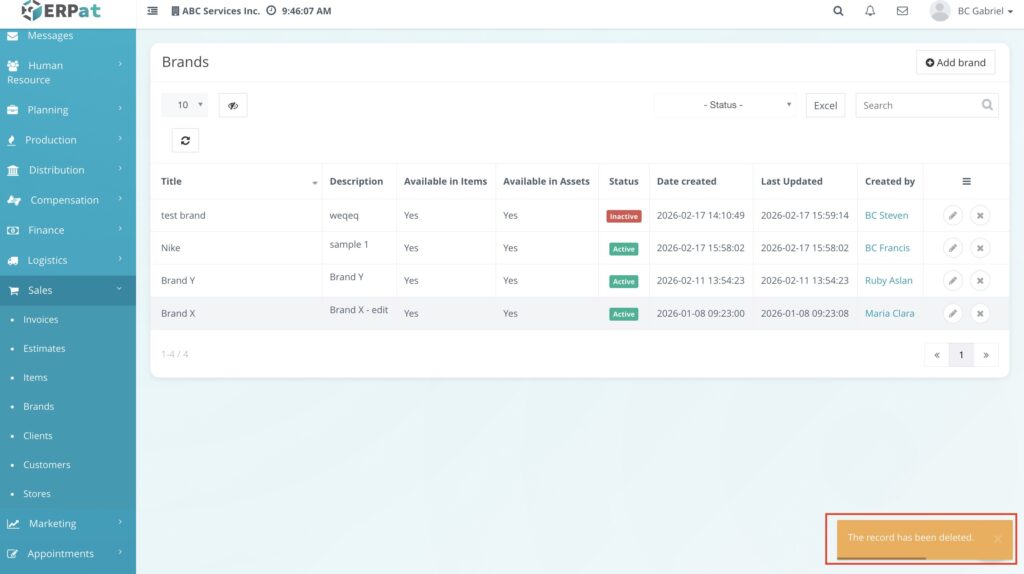Open the Ruby Aslan creator link

(x=888, y=281)
